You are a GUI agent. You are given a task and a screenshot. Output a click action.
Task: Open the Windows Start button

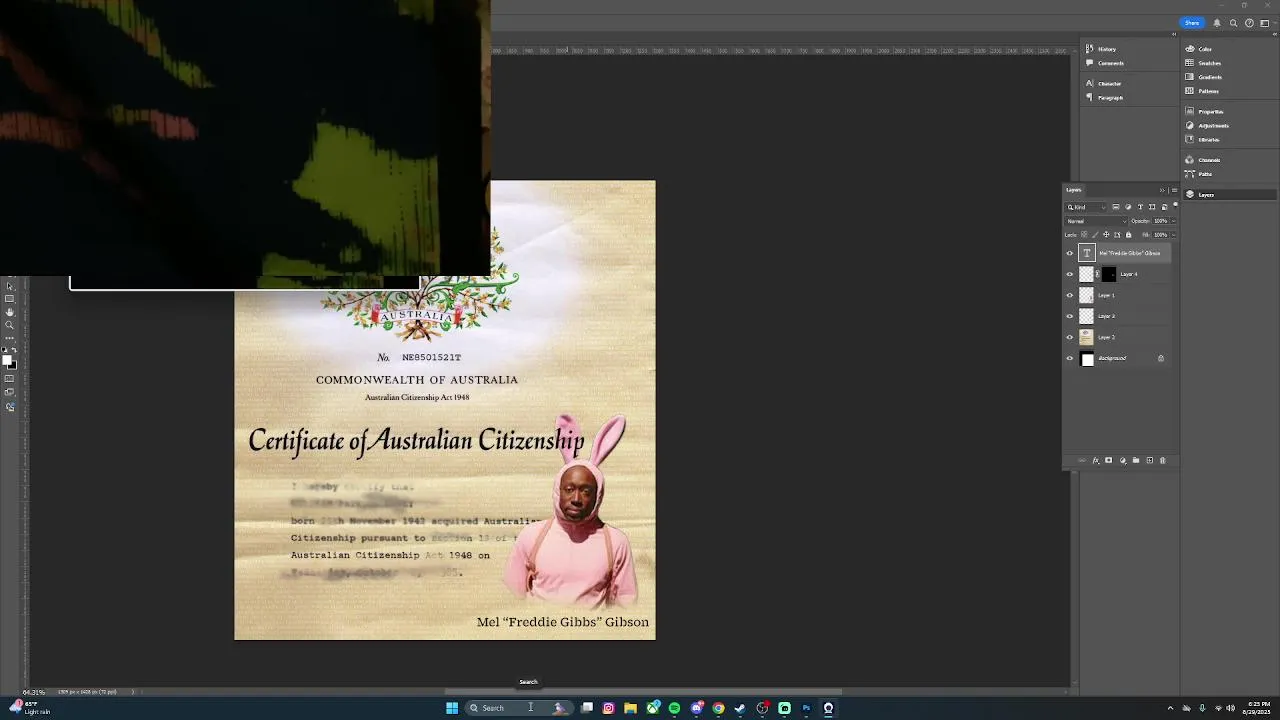[x=452, y=708]
